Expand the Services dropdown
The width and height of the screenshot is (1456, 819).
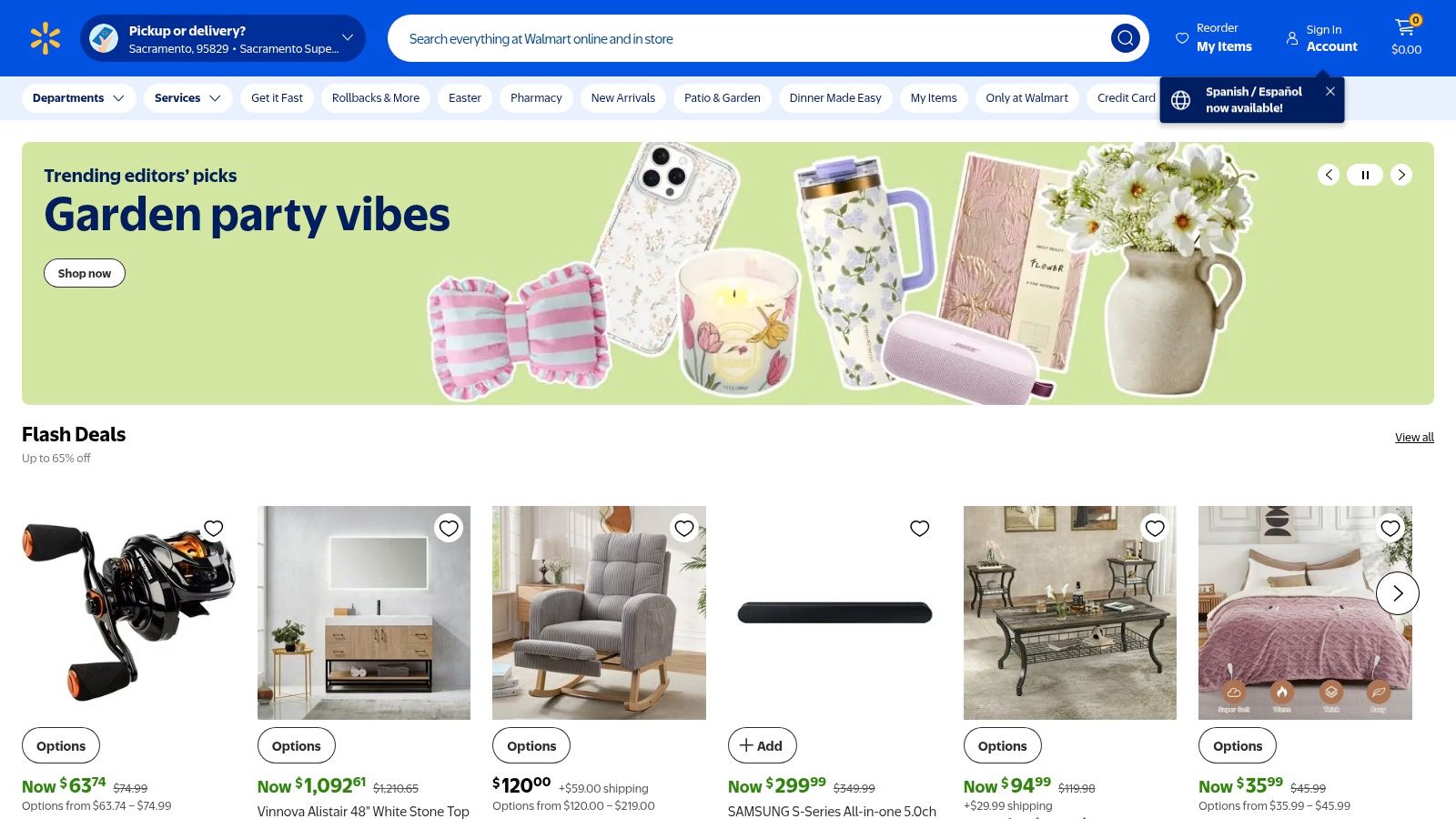(x=187, y=98)
